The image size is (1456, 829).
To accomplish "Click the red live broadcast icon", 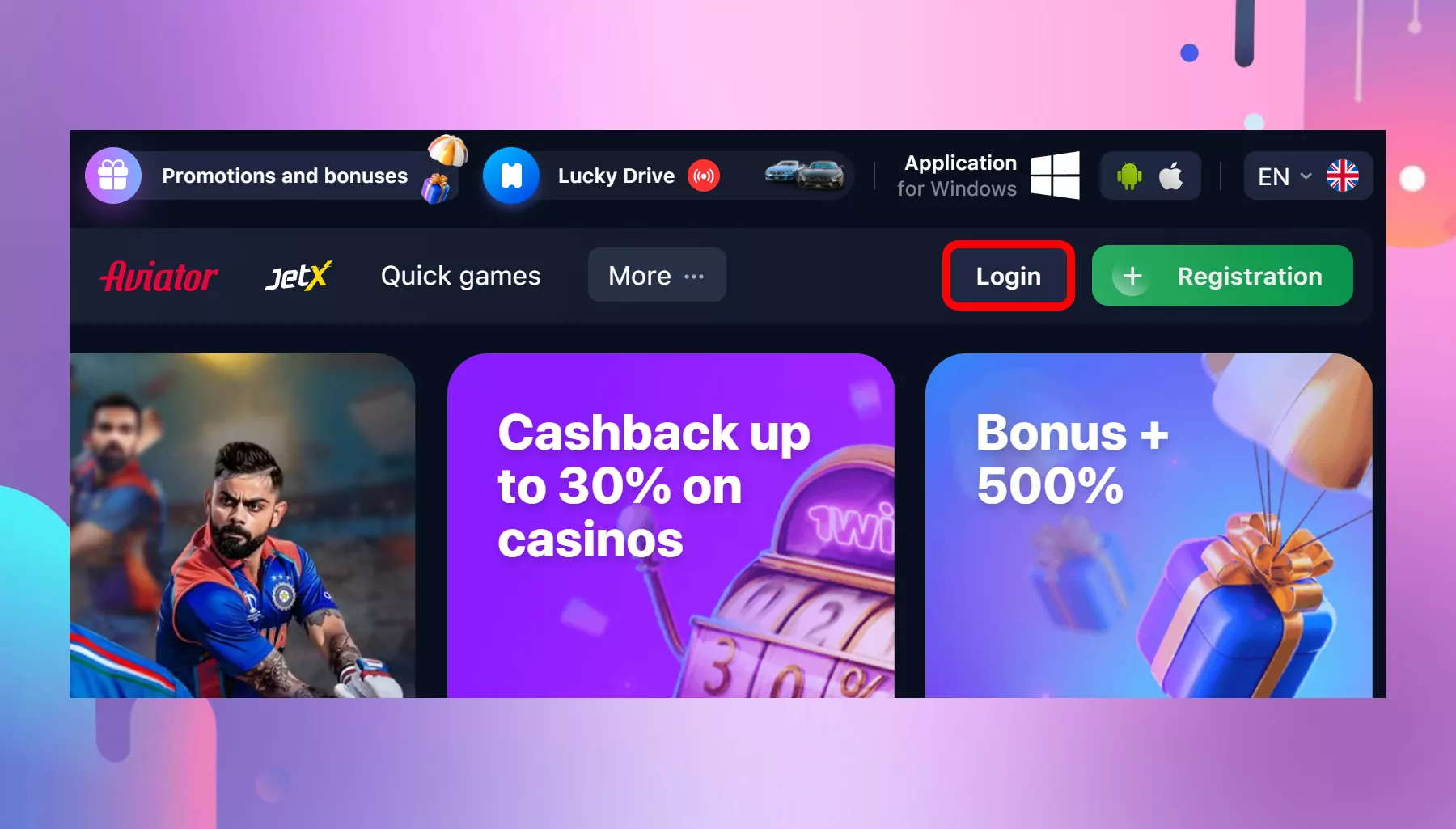I will pos(704,176).
